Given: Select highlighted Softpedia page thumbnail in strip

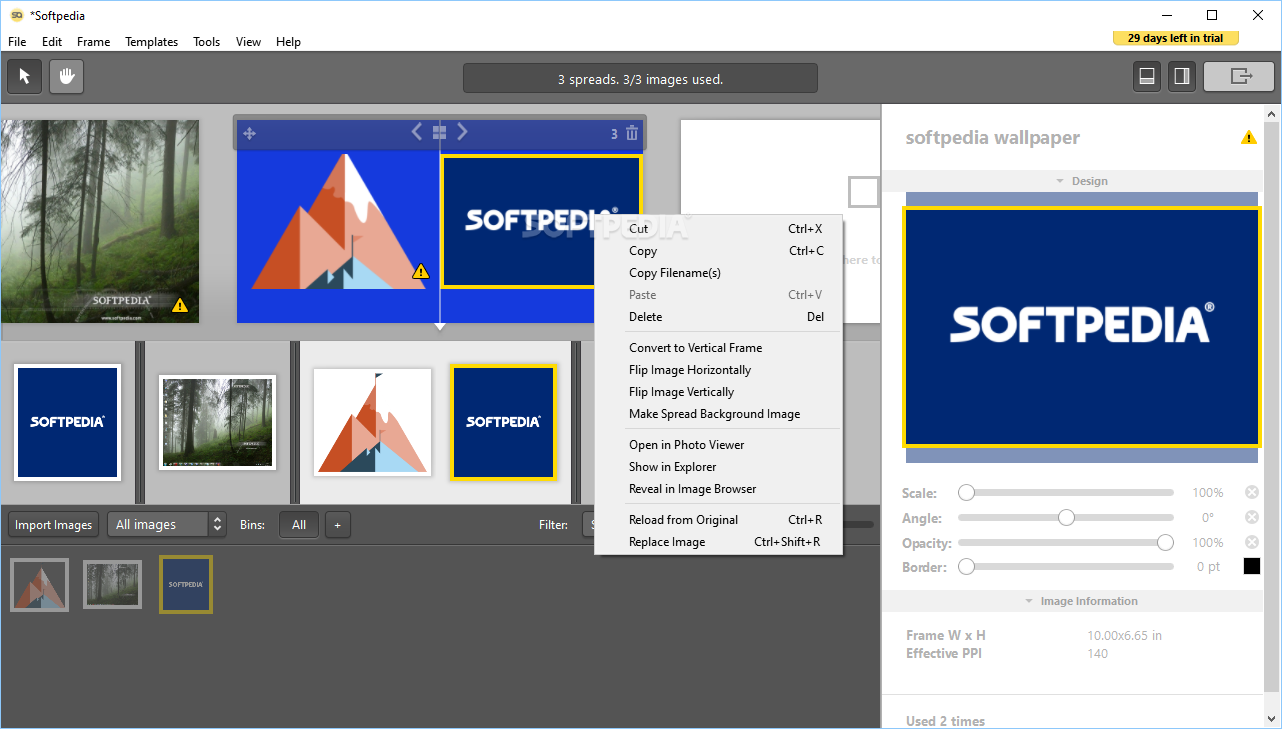Looking at the screenshot, I should [x=503, y=422].
